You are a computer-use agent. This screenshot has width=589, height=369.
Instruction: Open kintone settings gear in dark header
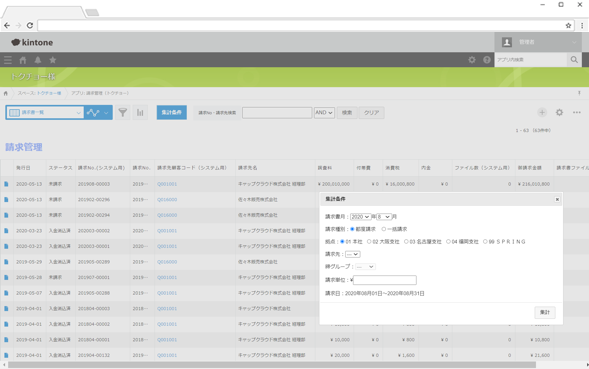pyautogui.click(x=472, y=60)
